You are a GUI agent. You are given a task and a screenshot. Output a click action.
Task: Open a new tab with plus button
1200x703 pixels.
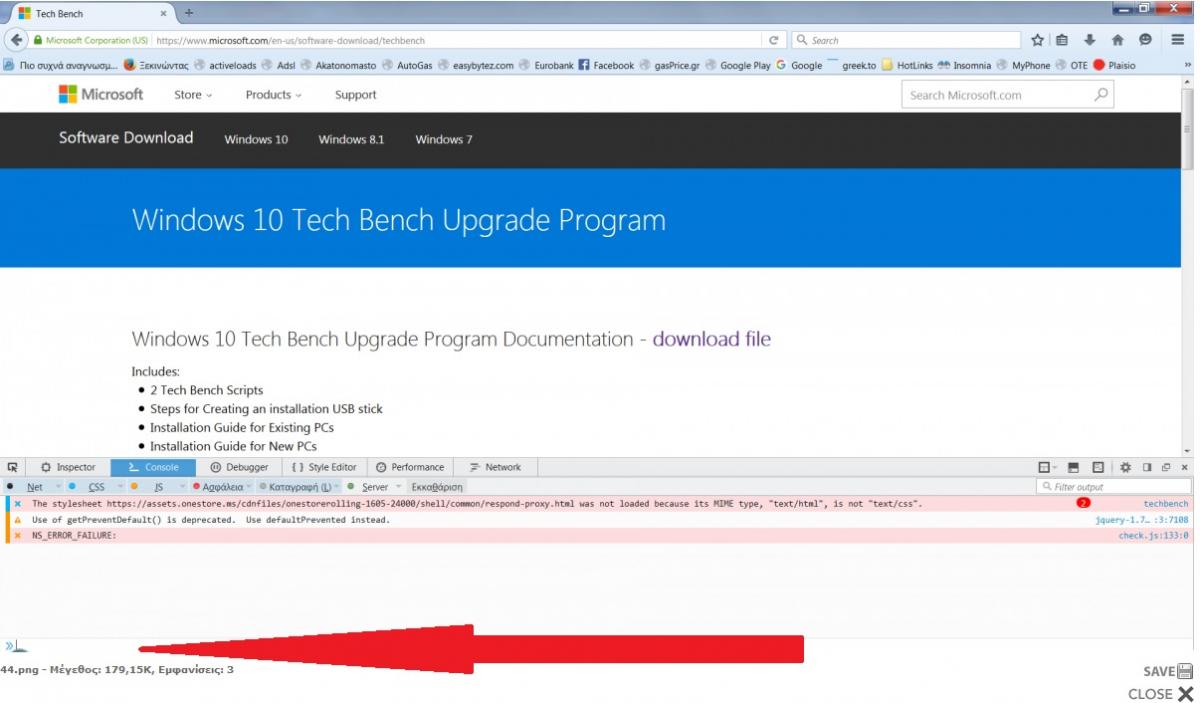(x=189, y=13)
